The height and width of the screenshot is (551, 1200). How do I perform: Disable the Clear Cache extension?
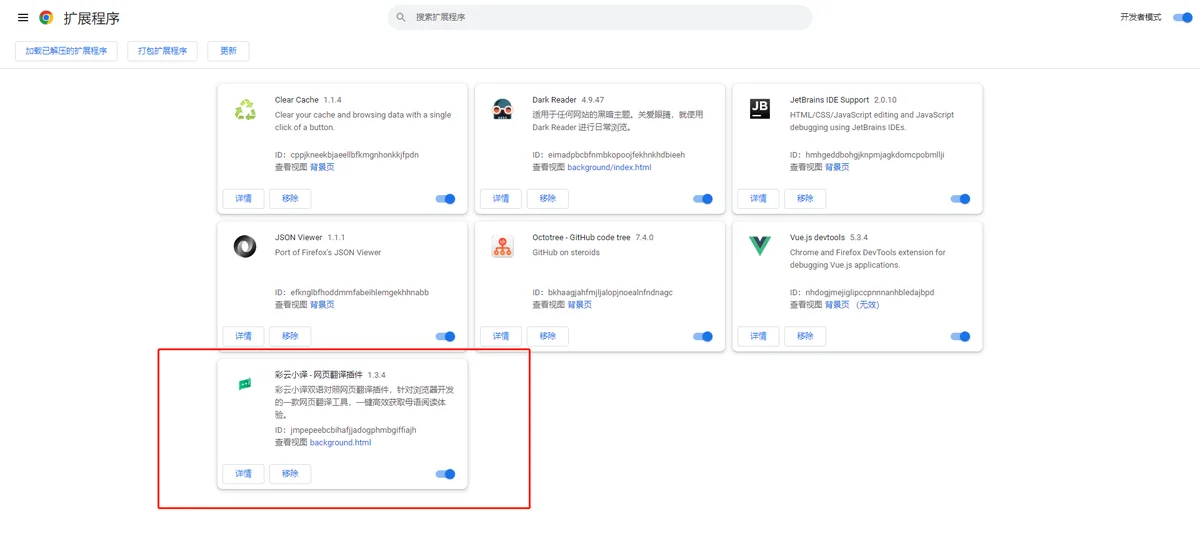446,199
